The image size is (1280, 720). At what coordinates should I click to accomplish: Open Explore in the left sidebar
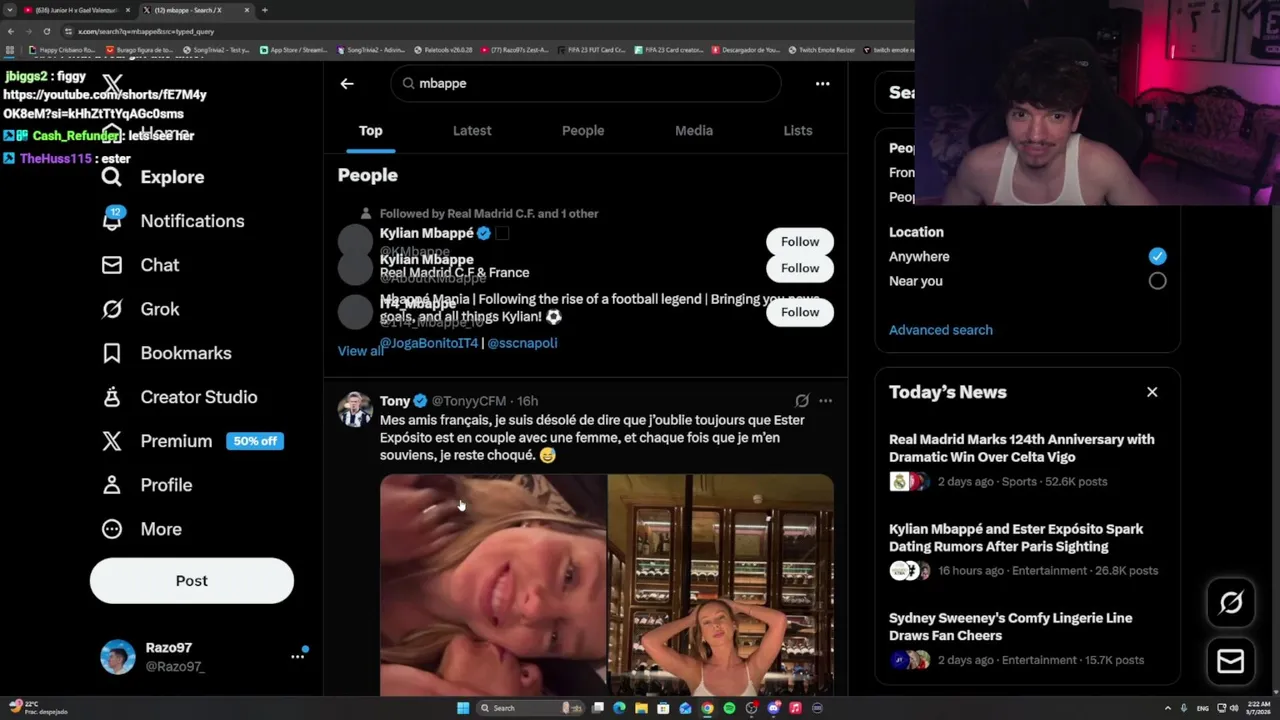pyautogui.click(x=153, y=177)
